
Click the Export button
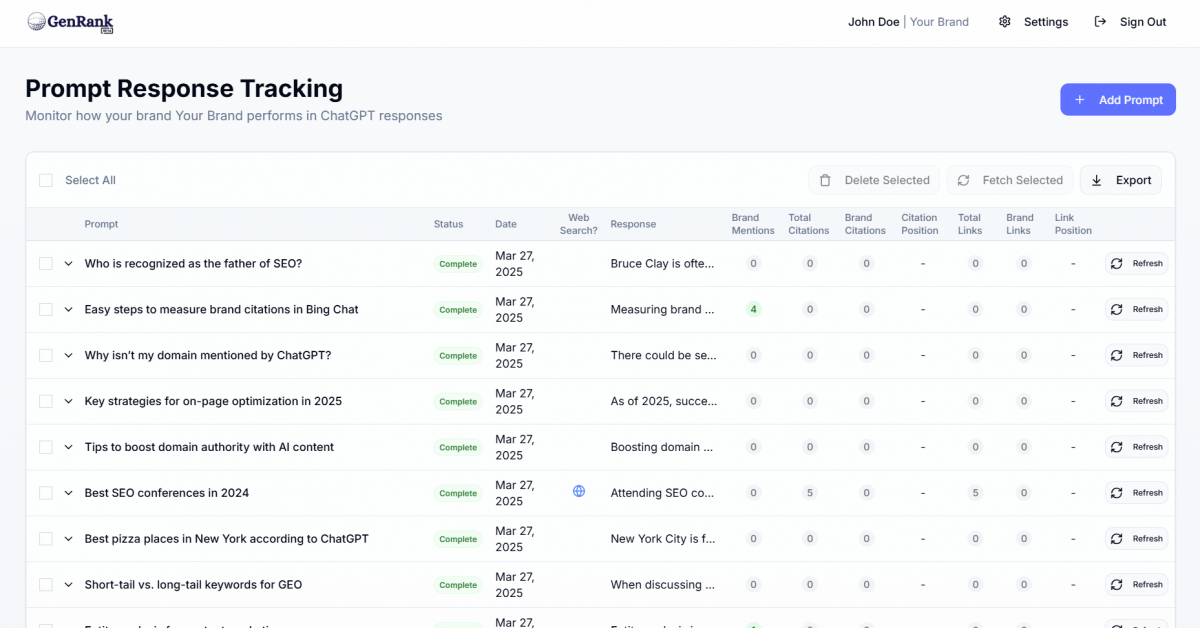click(1121, 180)
